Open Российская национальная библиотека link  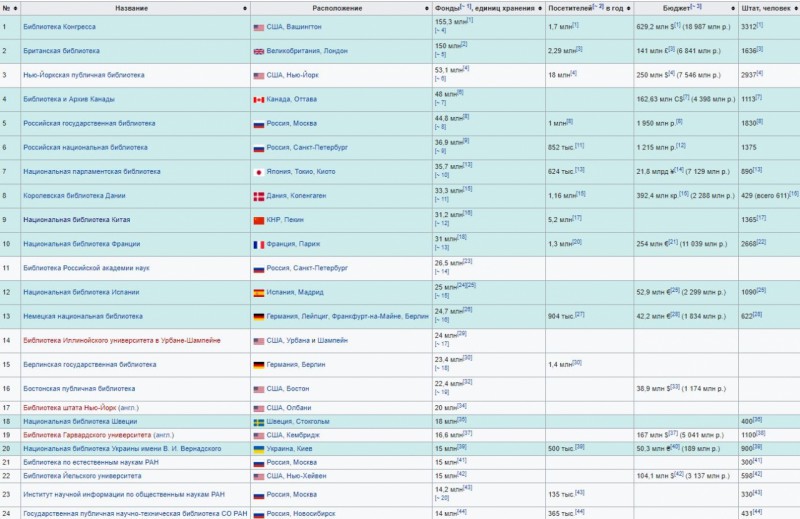(85, 147)
